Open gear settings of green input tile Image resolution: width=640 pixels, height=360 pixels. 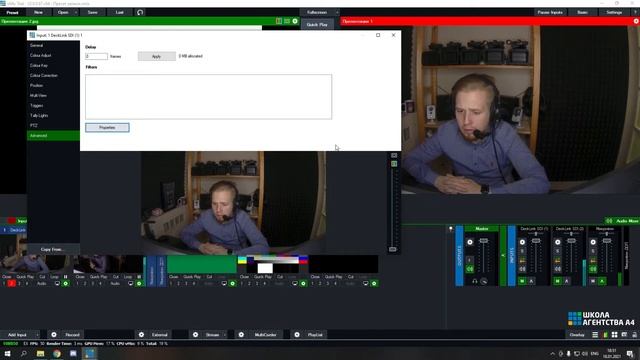(233, 283)
